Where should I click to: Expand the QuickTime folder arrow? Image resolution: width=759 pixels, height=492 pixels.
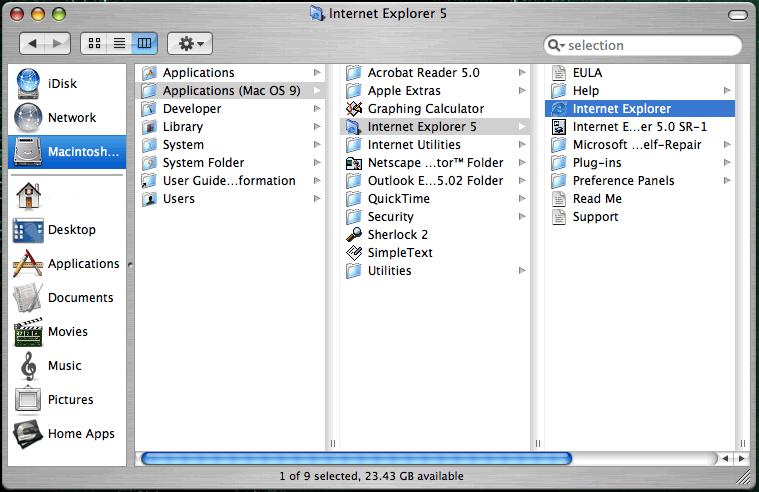pos(522,199)
